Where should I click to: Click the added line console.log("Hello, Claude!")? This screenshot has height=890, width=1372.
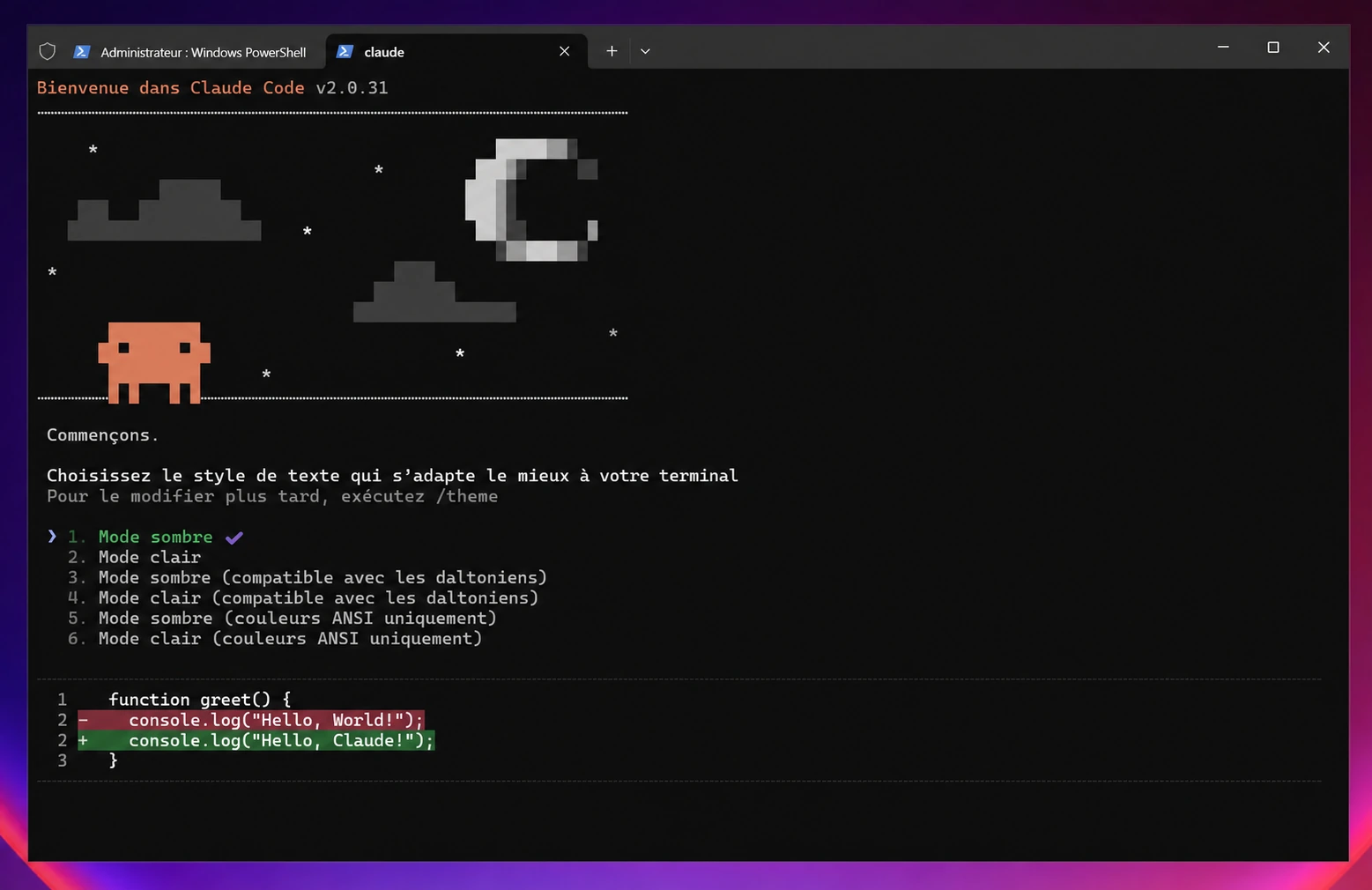point(256,740)
